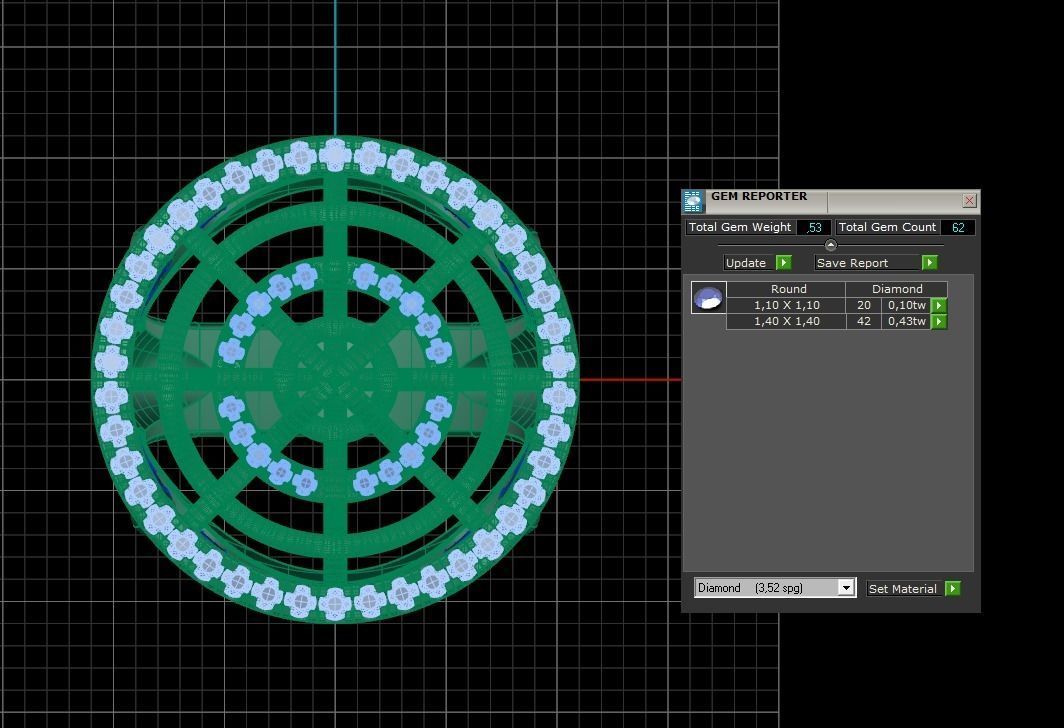The width and height of the screenshot is (1064, 728).
Task: Click the Gem Reporter panel icon
Action: point(693,202)
